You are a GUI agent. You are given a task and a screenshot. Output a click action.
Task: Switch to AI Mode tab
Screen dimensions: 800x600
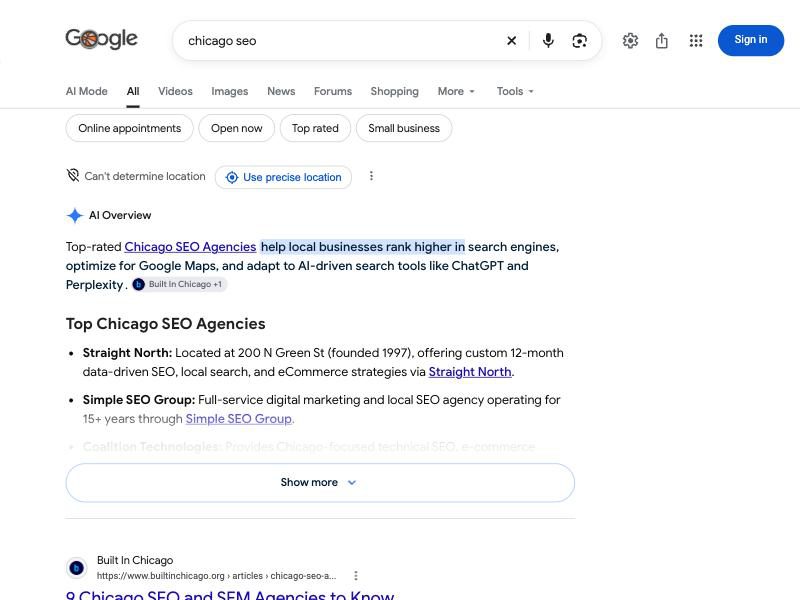(86, 91)
